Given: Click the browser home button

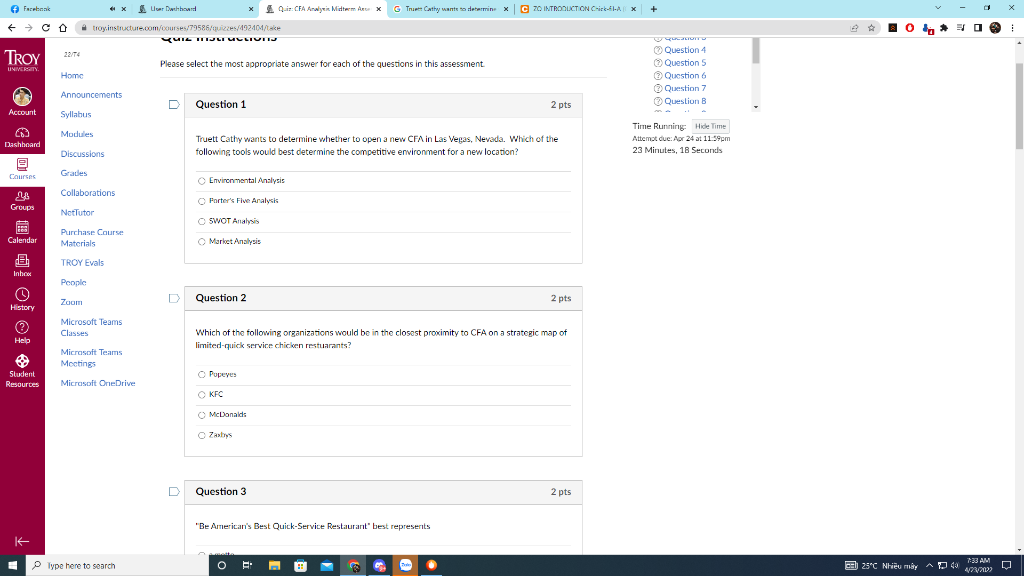Looking at the screenshot, I should [x=63, y=27].
